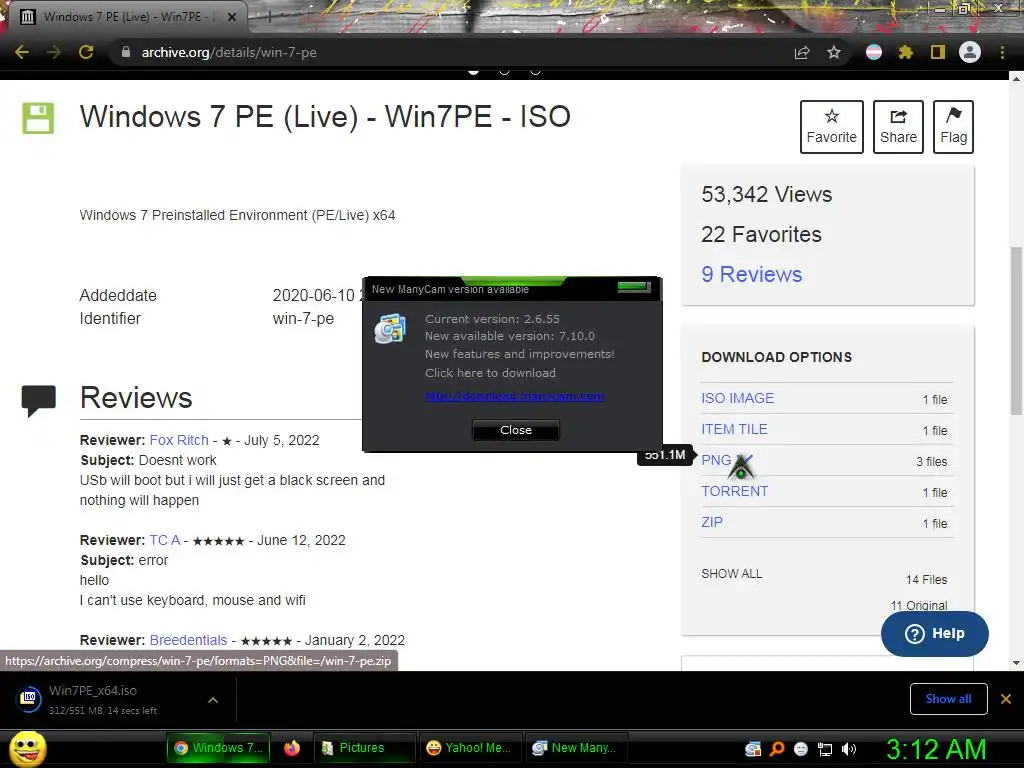Click the 'win-7-pe' identifier value
Image resolution: width=1024 pixels, height=768 pixels.
pos(303,319)
